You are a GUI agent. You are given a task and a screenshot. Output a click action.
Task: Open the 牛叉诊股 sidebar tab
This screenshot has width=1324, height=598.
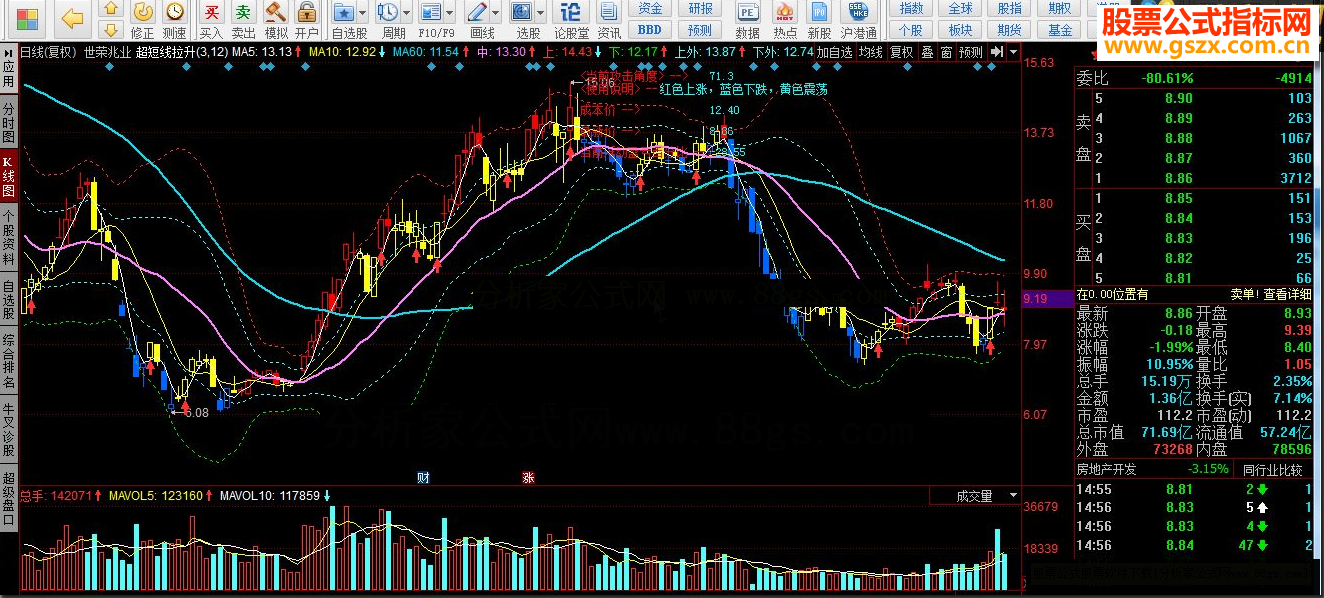coord(8,428)
